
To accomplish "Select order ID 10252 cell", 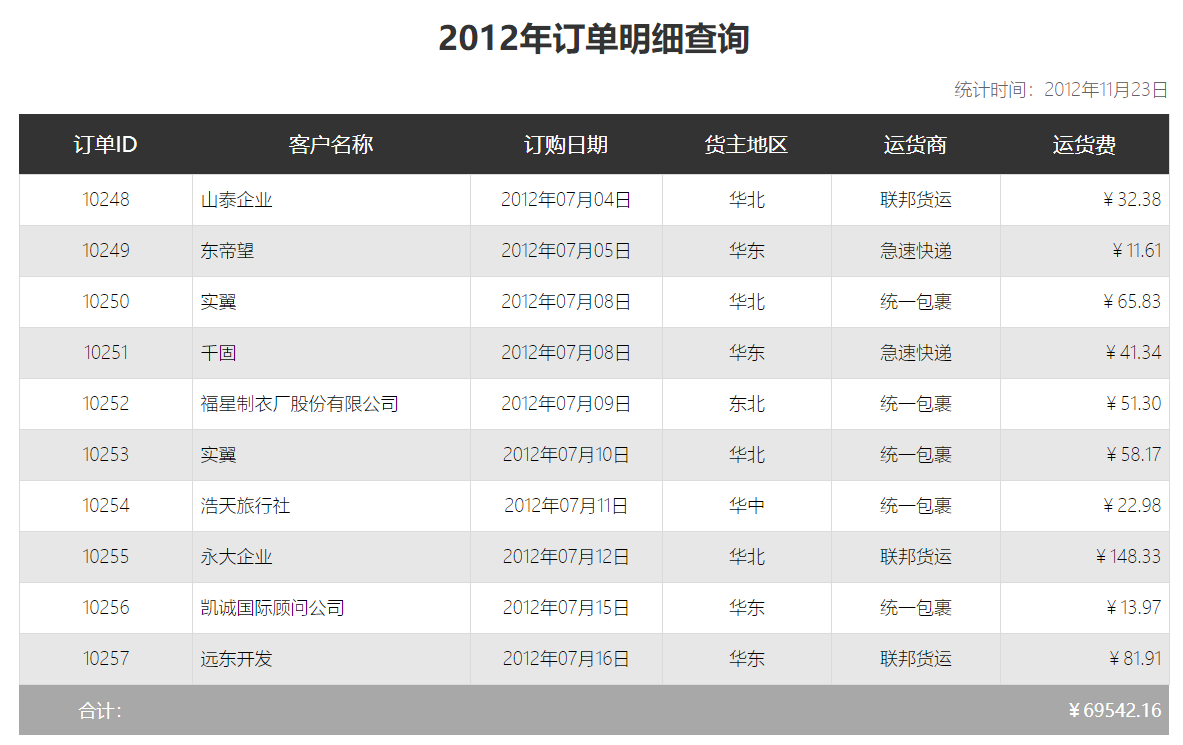I will (106, 403).
